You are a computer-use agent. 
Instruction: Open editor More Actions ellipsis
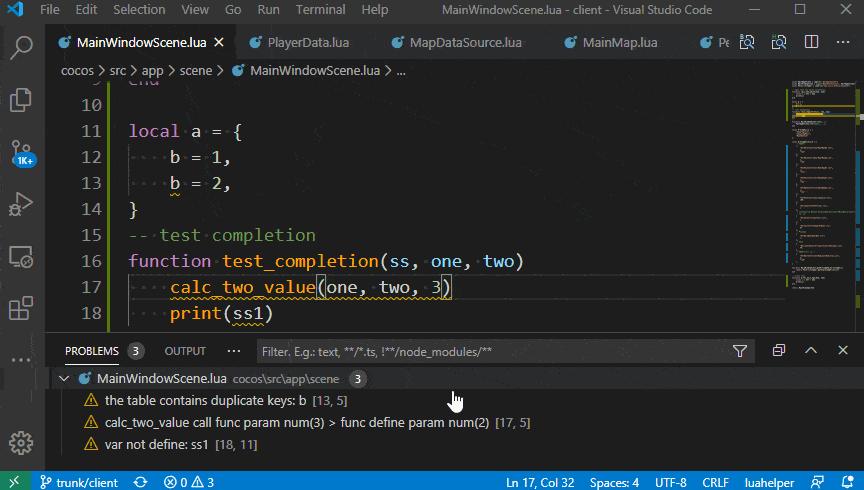[843, 42]
